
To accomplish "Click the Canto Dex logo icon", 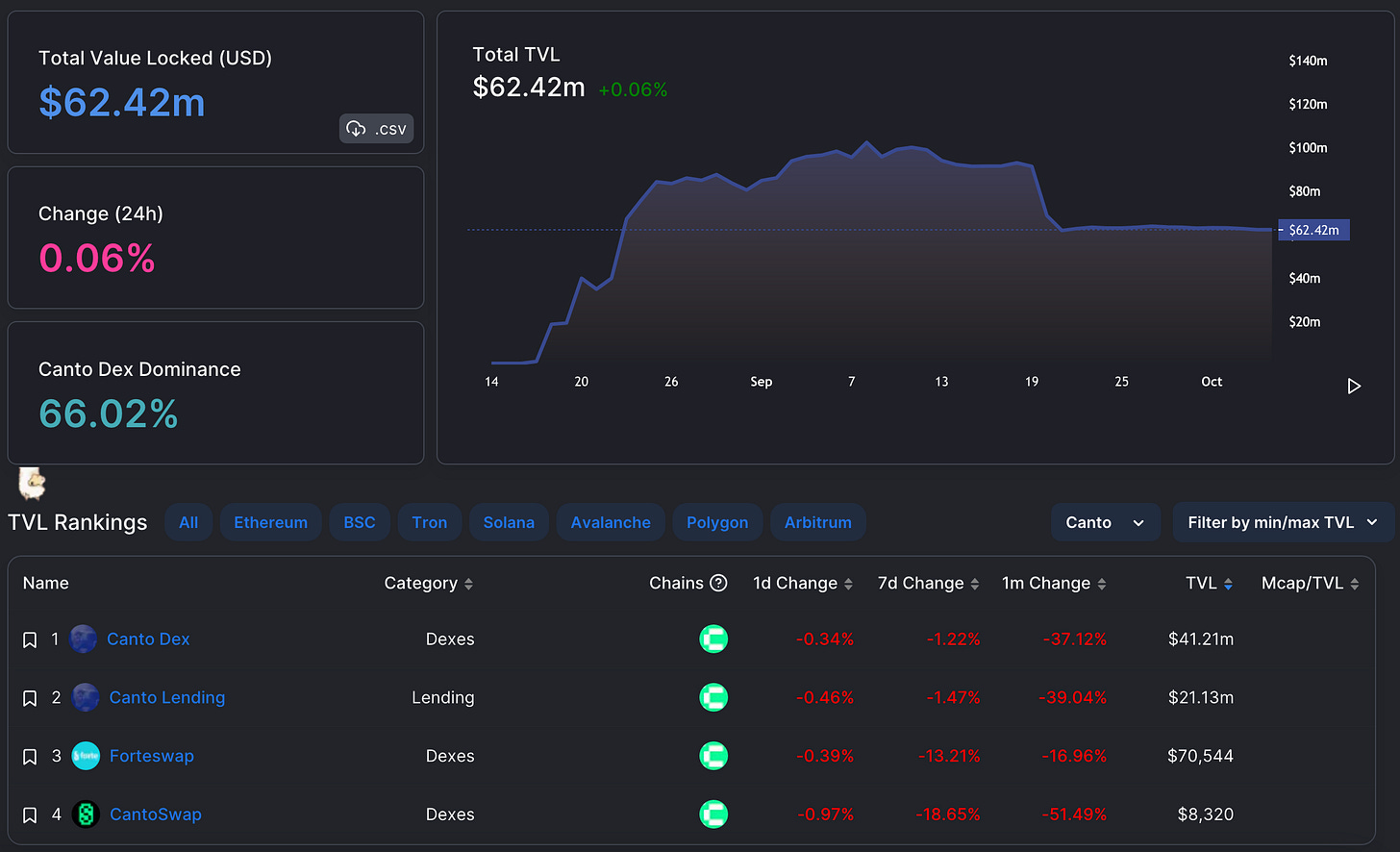I will pos(84,639).
